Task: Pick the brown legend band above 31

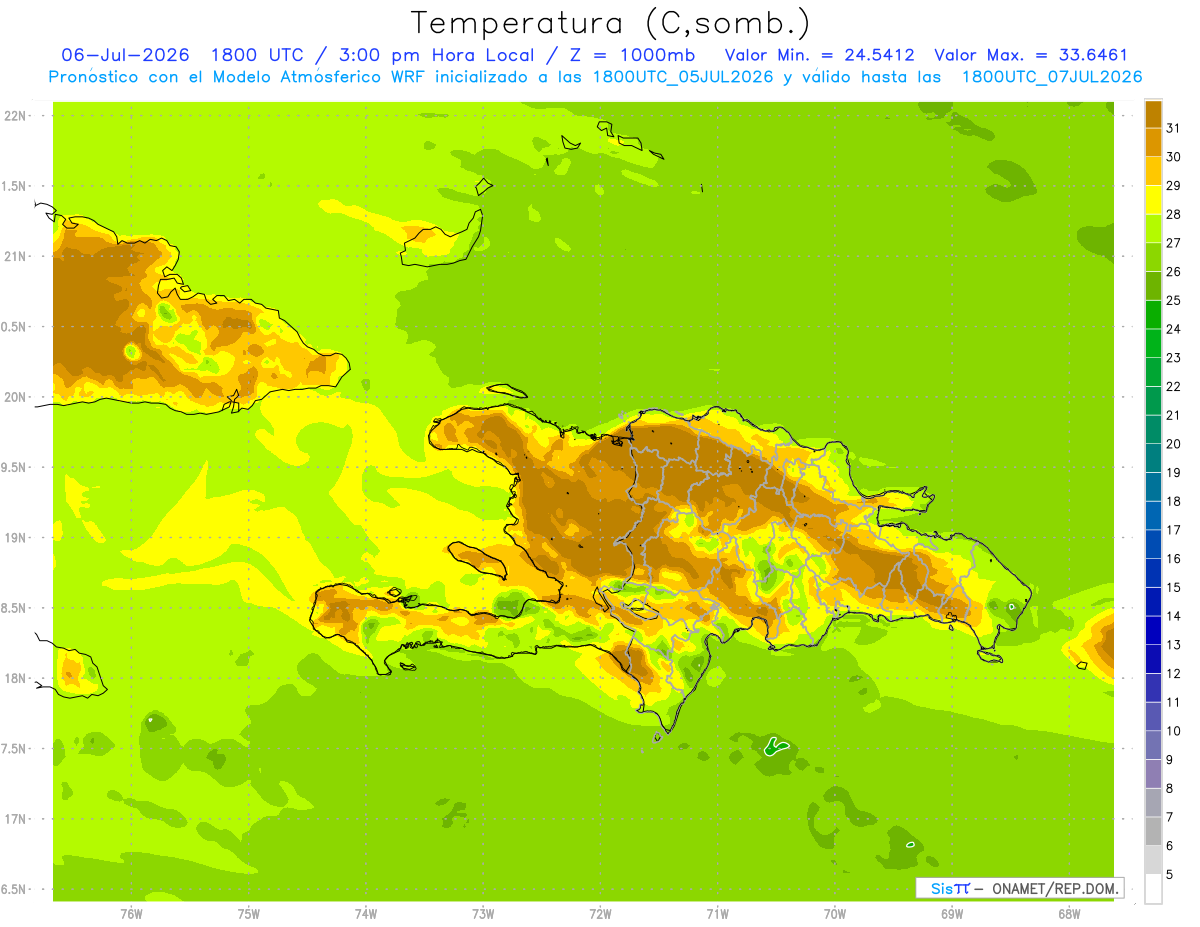Action: point(1153,114)
